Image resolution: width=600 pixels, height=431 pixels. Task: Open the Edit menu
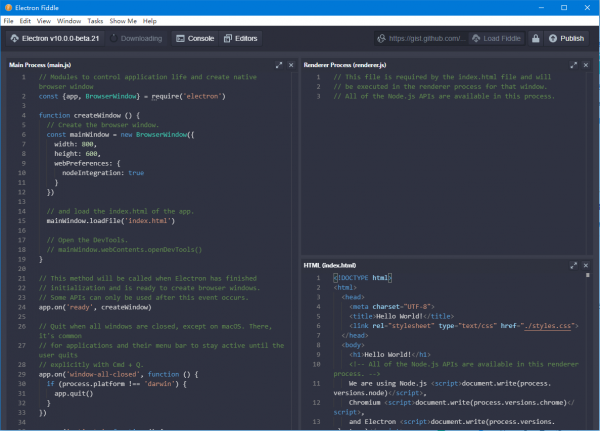point(25,21)
